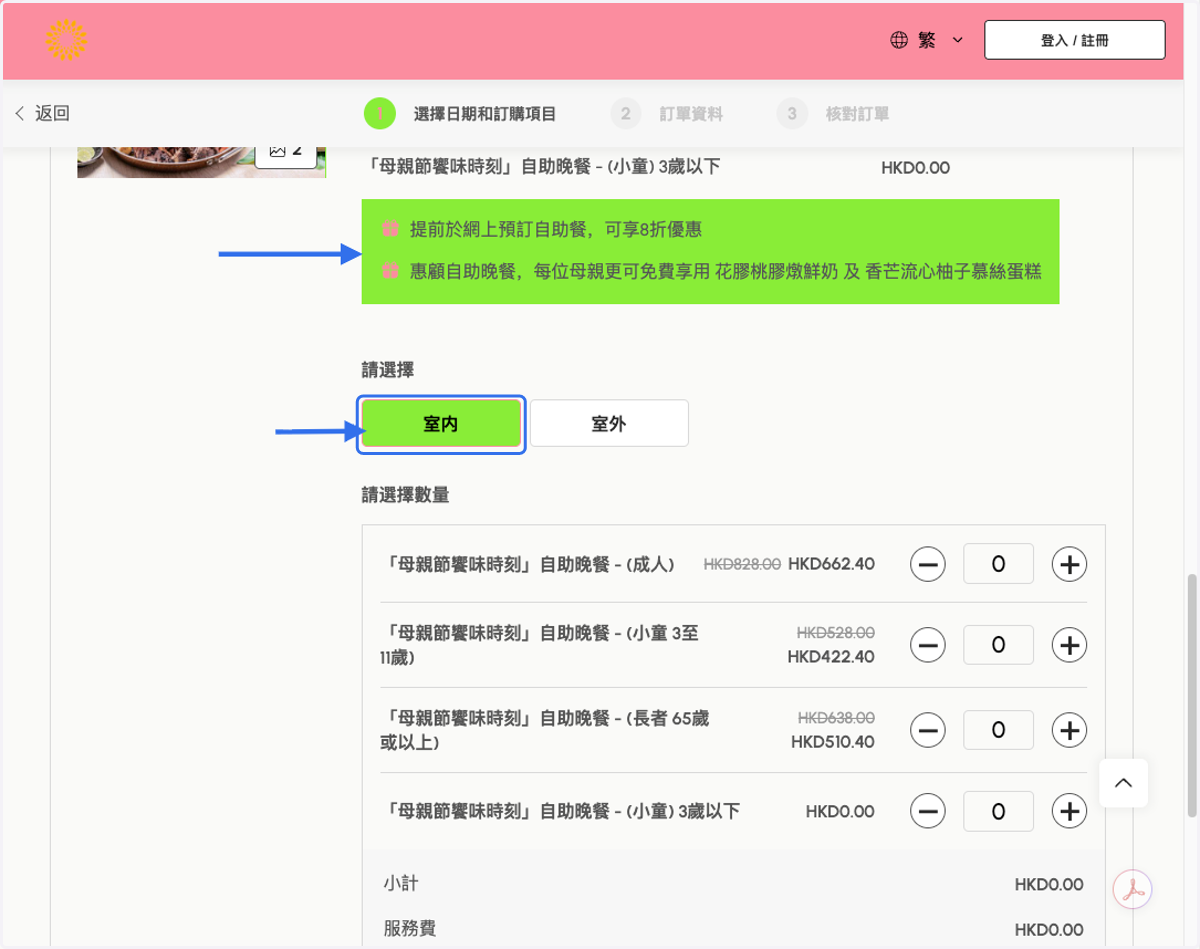Image resolution: width=1200 pixels, height=949 pixels.
Task: Click discounted price HKD662.40
Action: [x=831, y=564]
